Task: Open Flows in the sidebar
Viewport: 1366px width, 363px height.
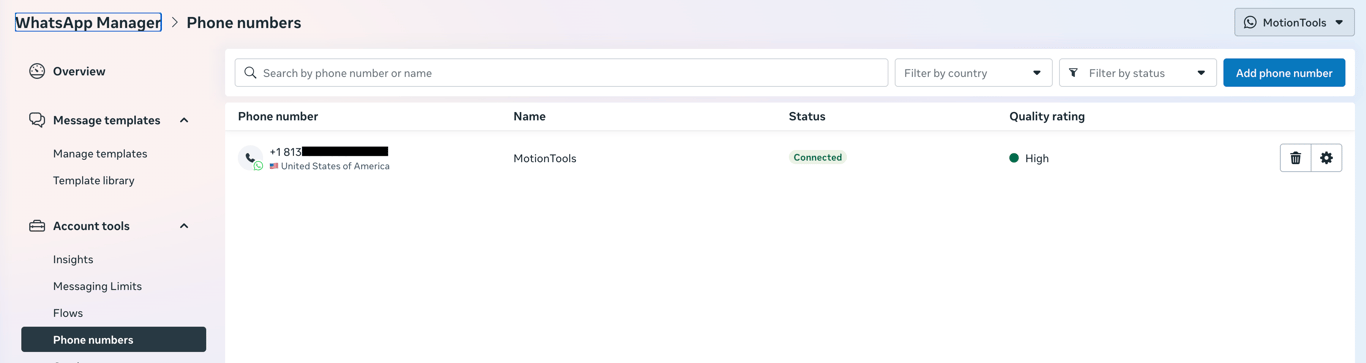Action: click(68, 313)
